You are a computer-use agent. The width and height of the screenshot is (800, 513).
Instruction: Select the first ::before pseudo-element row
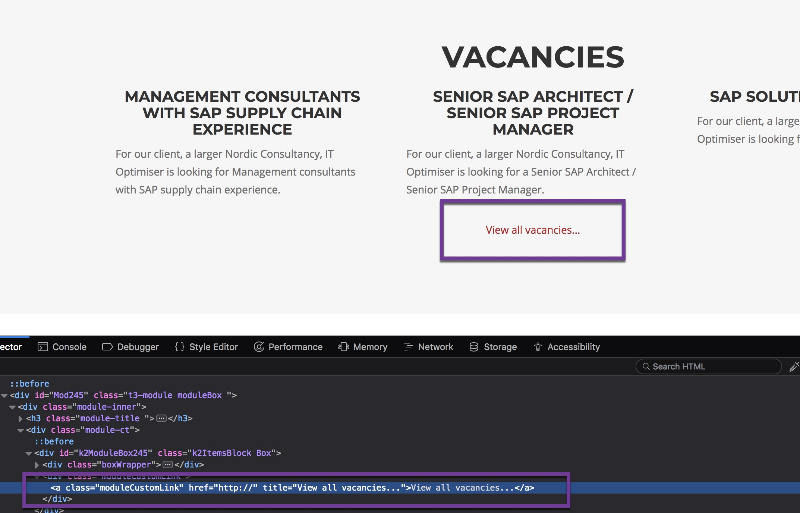coord(30,384)
